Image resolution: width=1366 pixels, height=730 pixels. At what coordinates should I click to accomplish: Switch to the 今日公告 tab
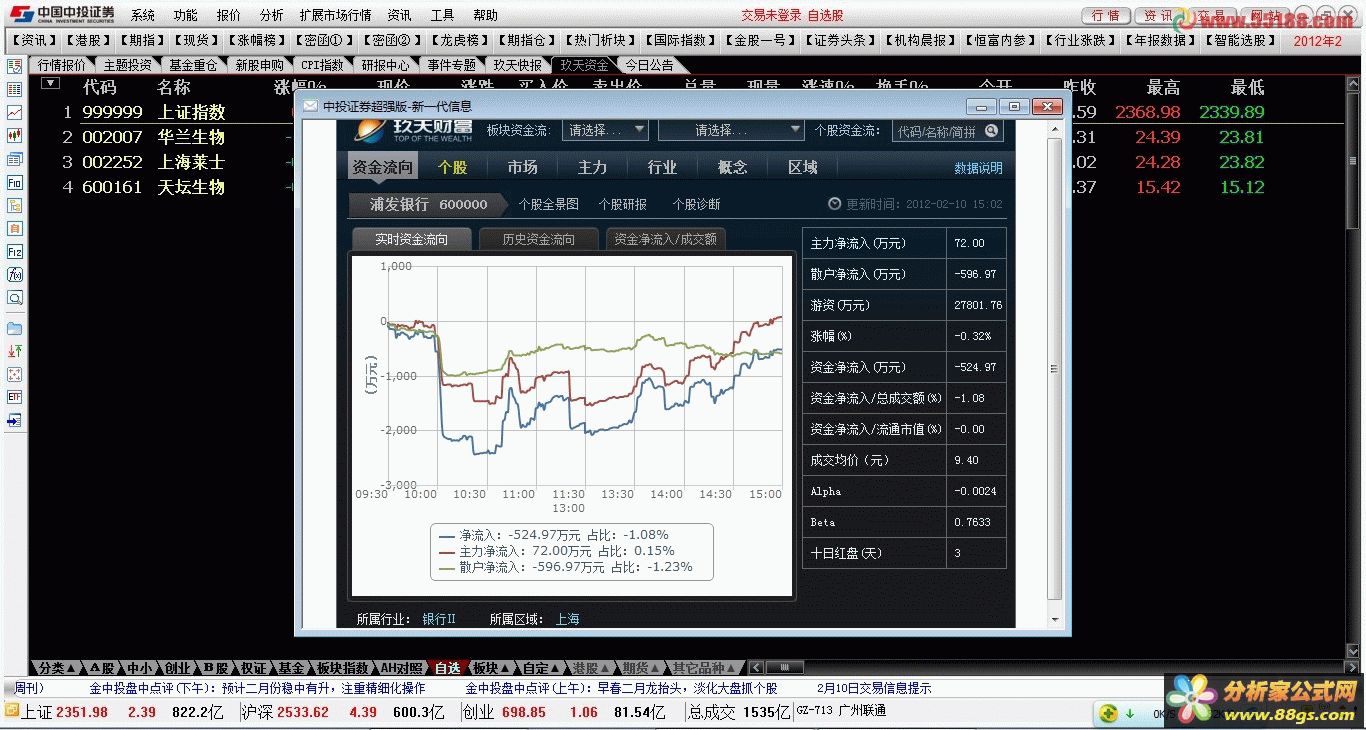[649, 65]
